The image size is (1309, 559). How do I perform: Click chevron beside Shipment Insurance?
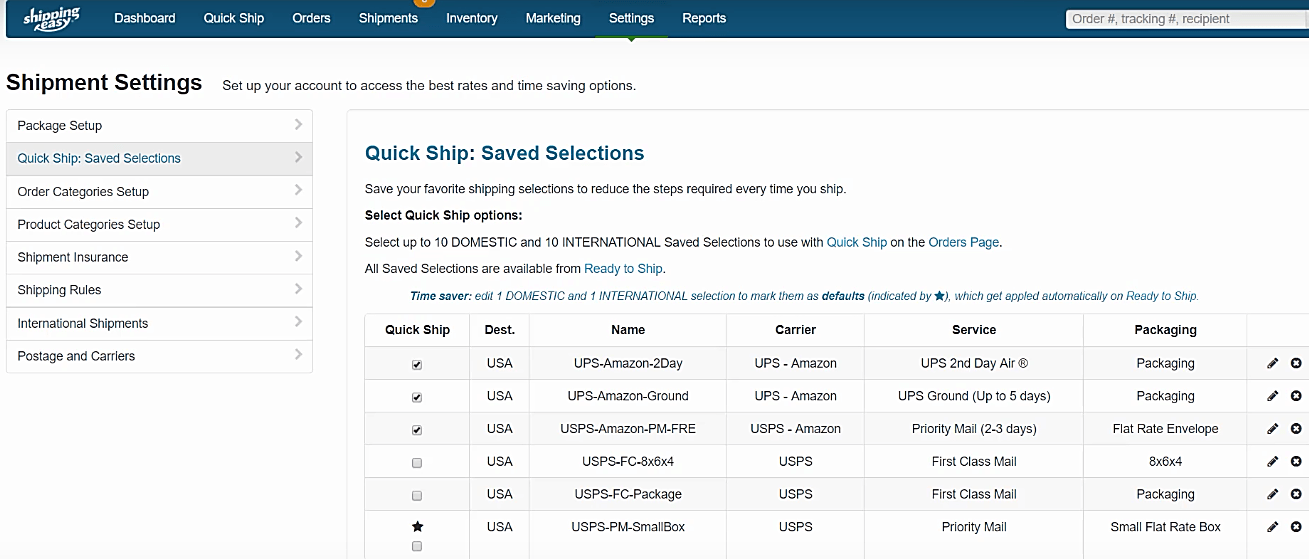298,257
